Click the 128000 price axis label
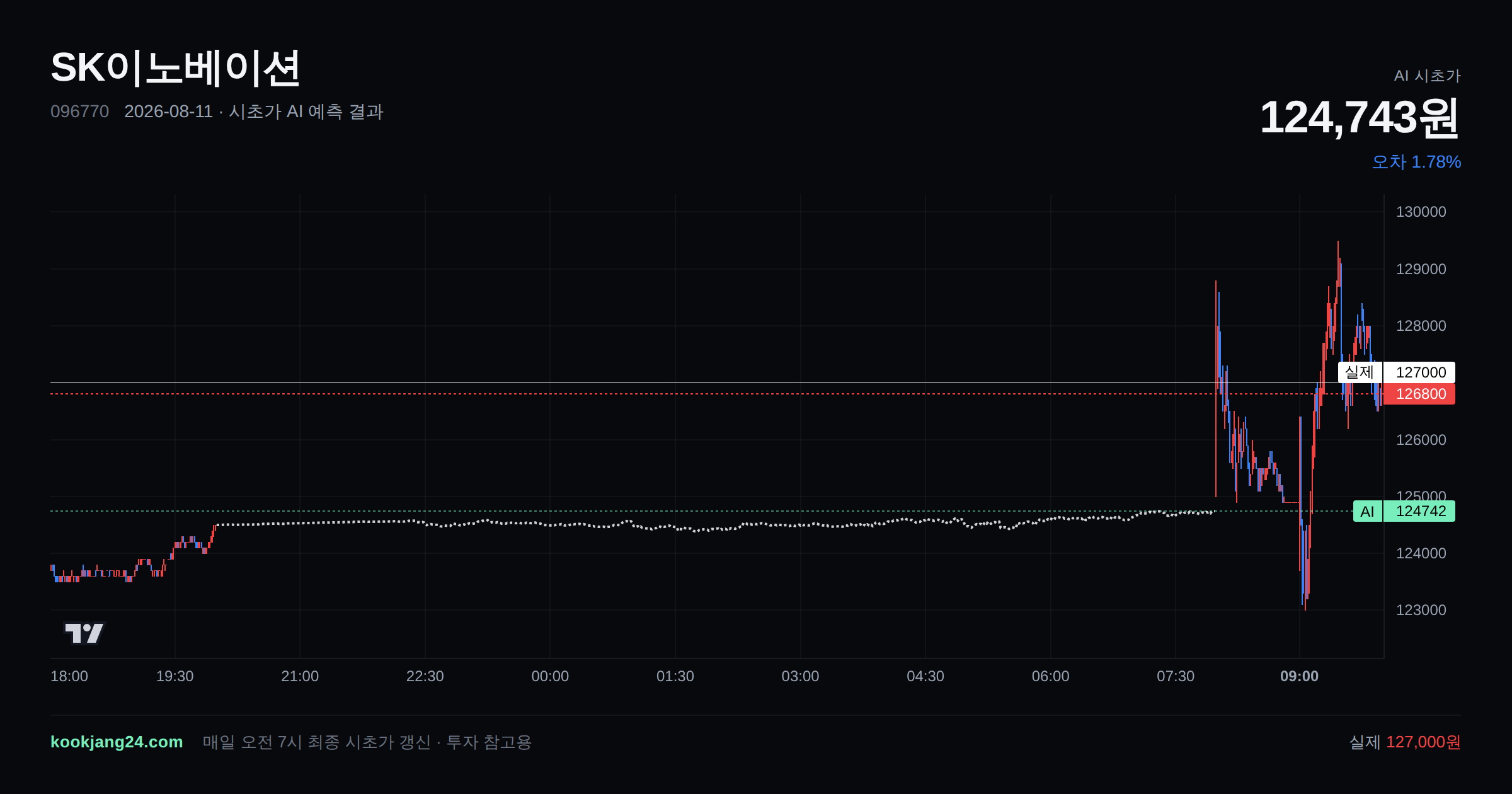 pos(1421,326)
